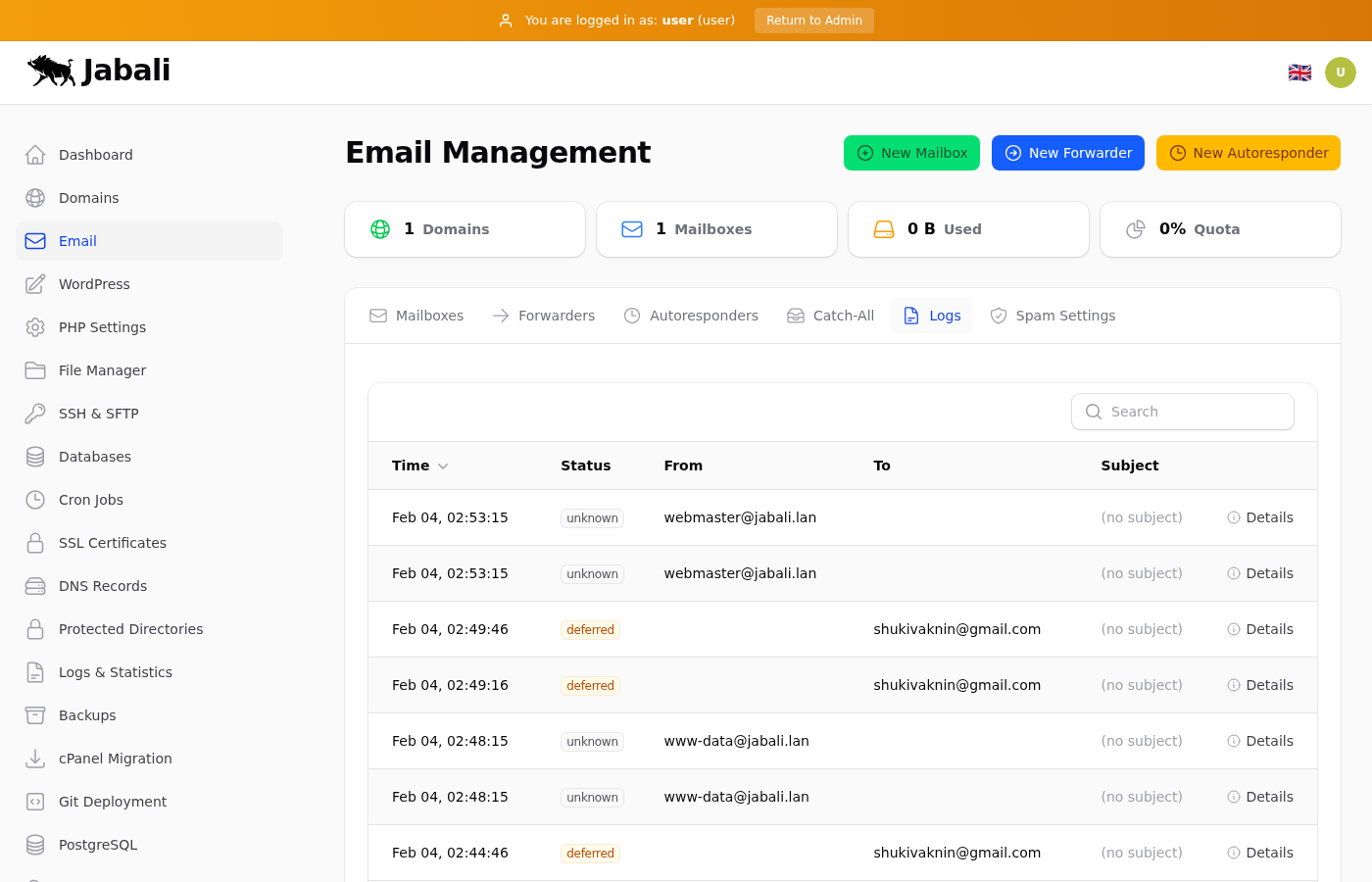Switch to the Spam Settings tab
The image size is (1372, 882).
(1053, 316)
